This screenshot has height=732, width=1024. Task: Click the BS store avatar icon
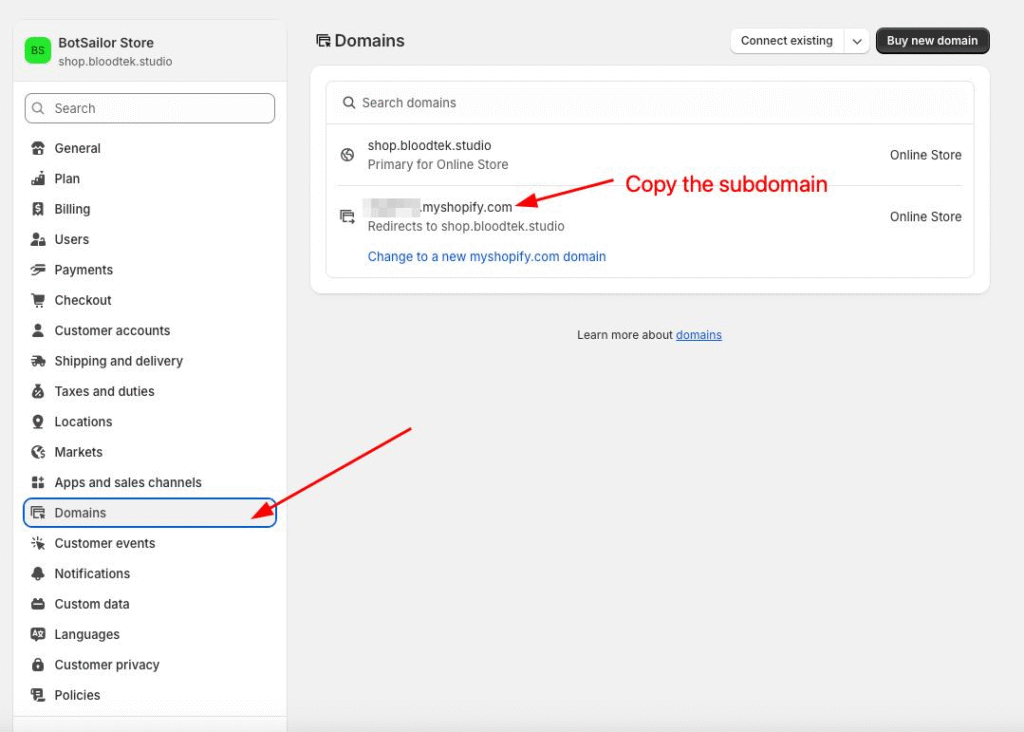point(38,50)
